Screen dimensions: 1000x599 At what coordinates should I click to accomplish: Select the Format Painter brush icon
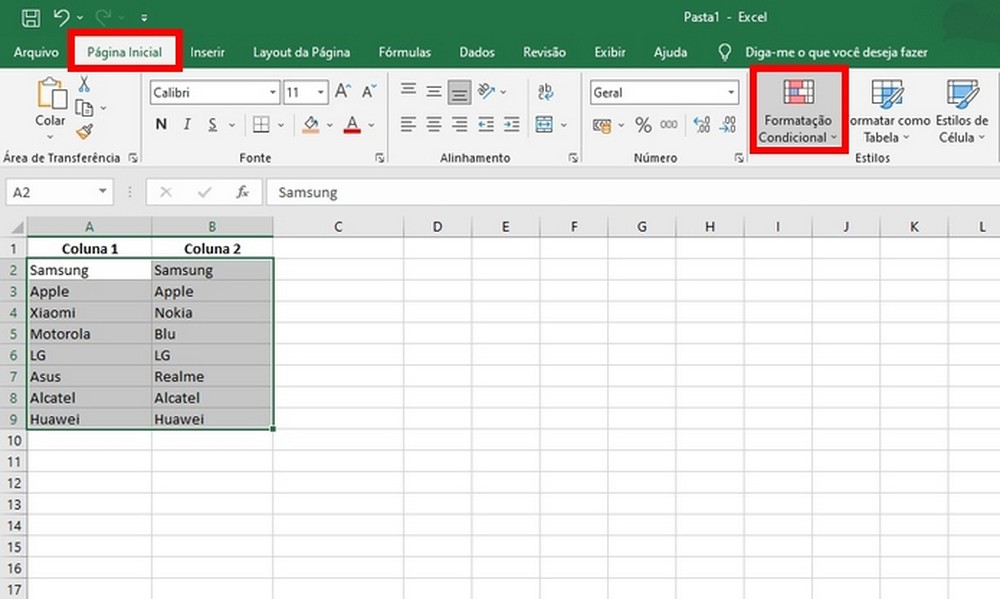[x=84, y=131]
